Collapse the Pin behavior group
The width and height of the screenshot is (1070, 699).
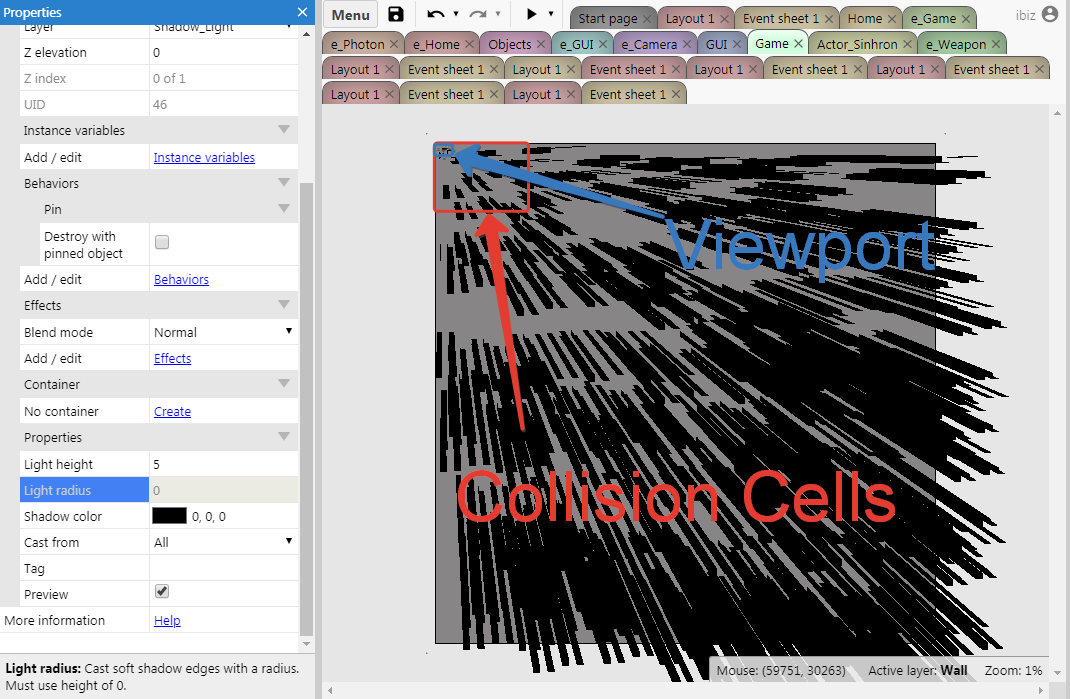(x=284, y=209)
